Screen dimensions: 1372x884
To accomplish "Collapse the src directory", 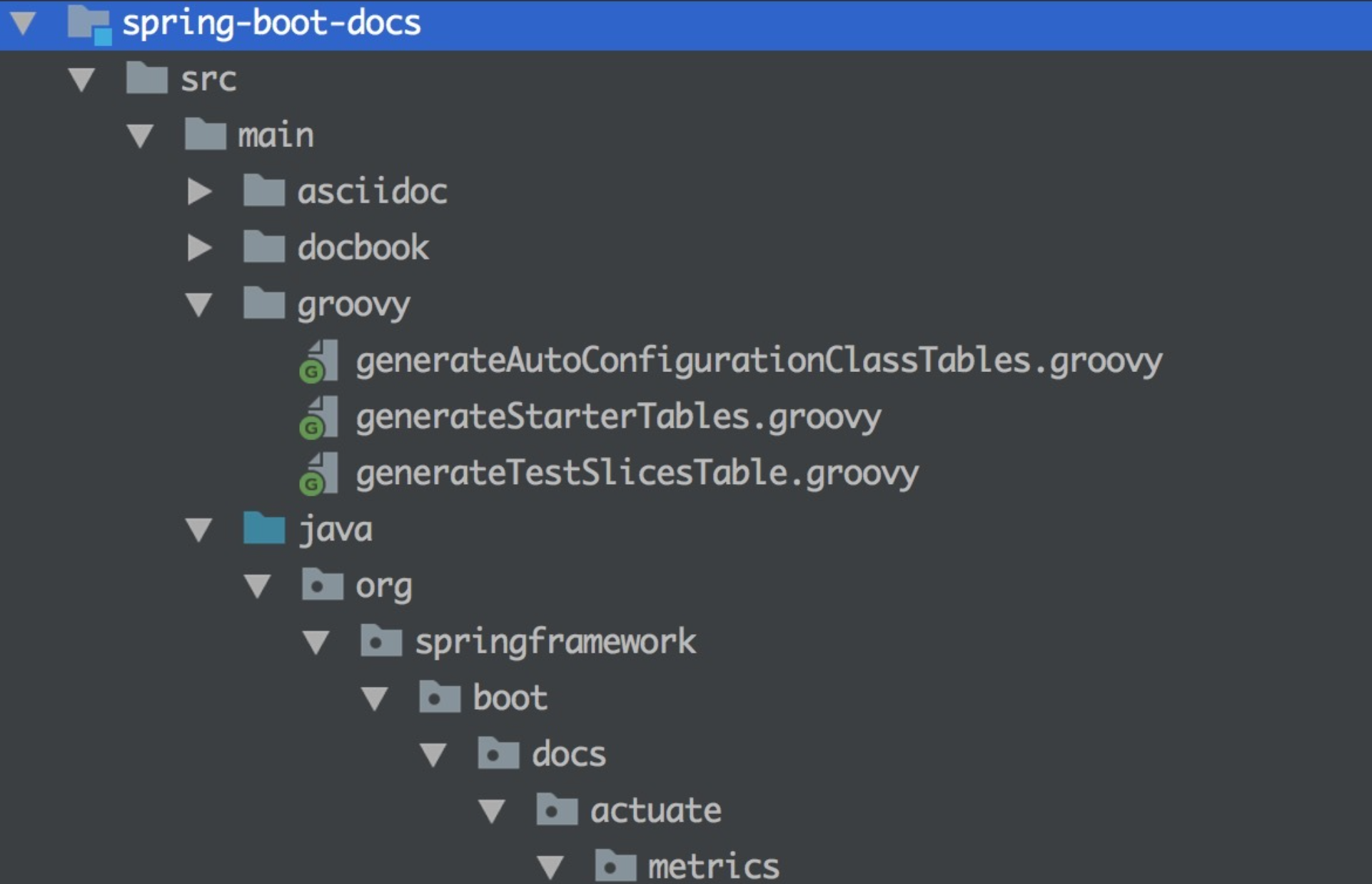I will click(x=82, y=79).
